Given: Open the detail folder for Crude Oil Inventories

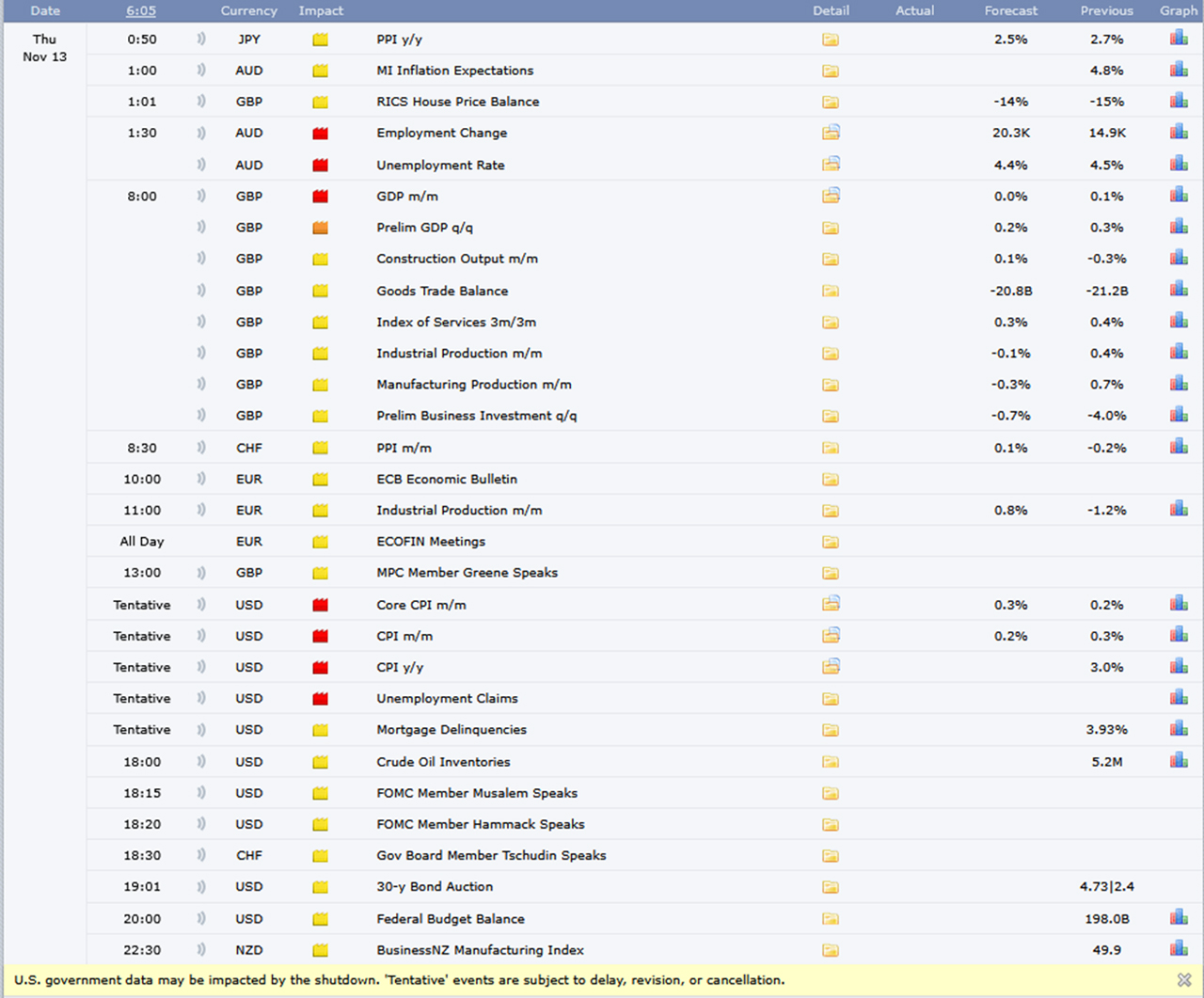Looking at the screenshot, I should 831,761.
